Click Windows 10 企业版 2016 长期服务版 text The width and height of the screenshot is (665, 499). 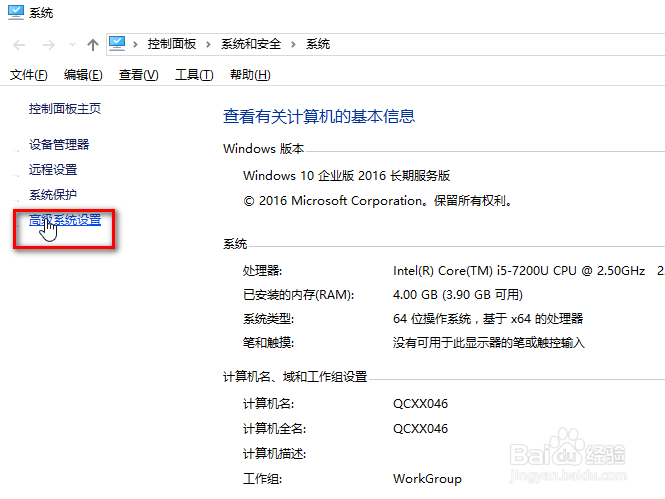[346, 176]
